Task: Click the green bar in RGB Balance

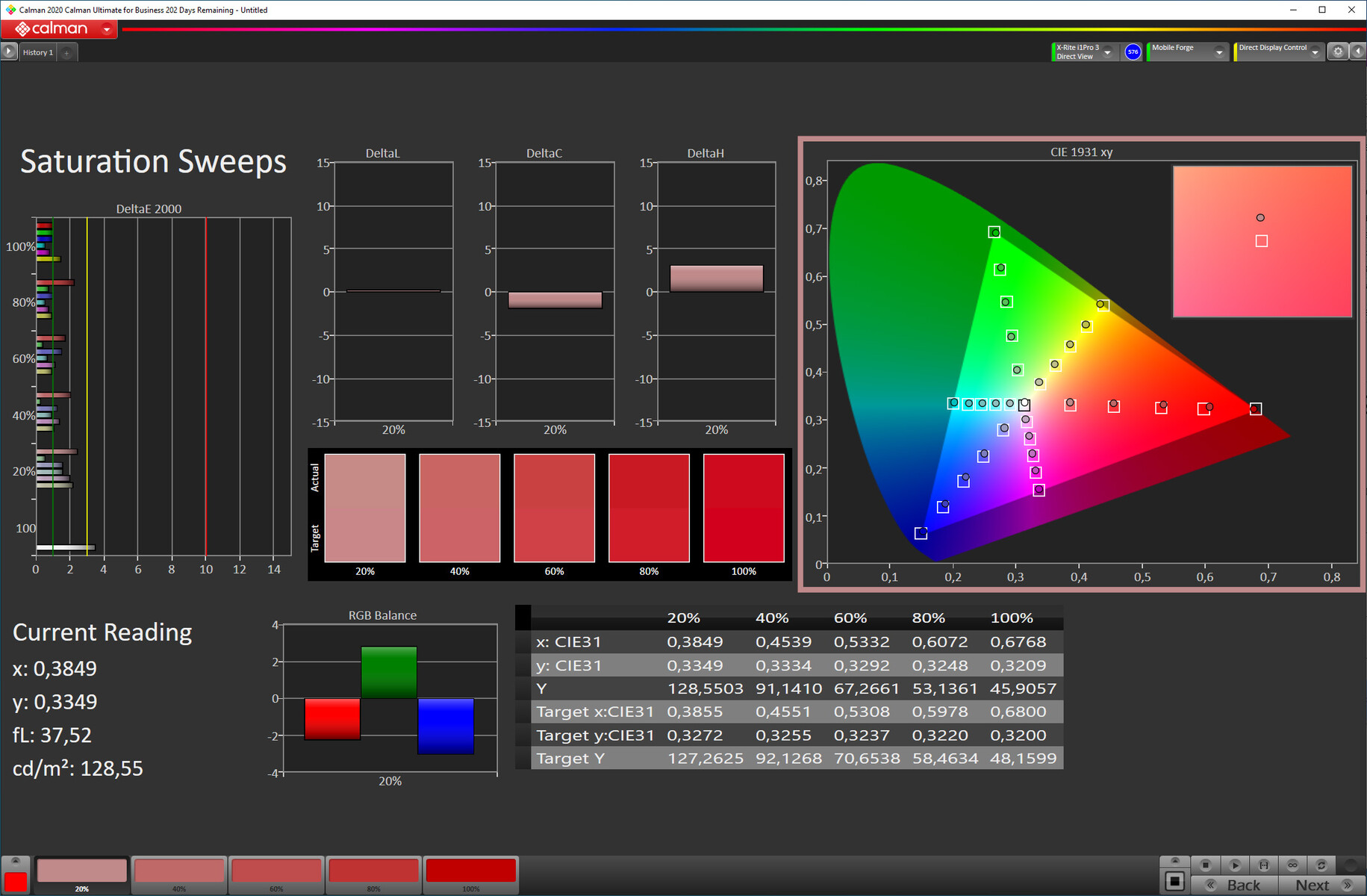Action: 389,672
